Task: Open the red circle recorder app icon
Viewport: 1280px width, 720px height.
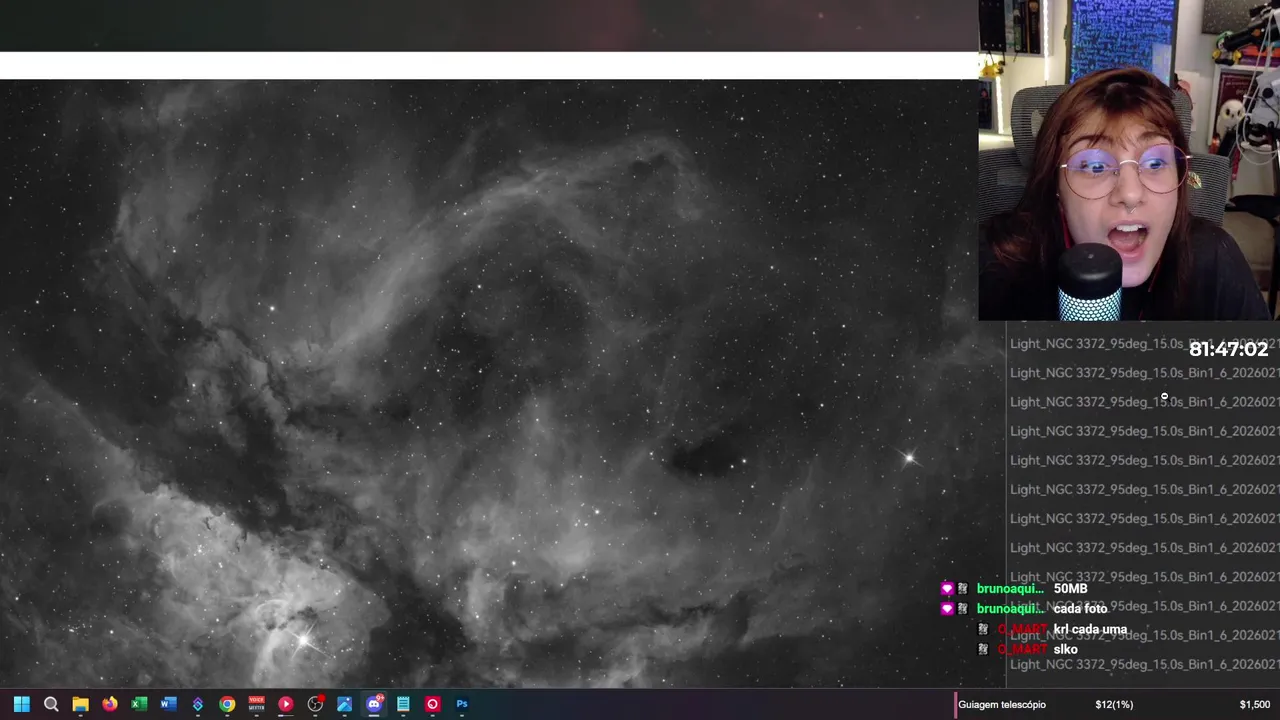Action: (x=432, y=704)
